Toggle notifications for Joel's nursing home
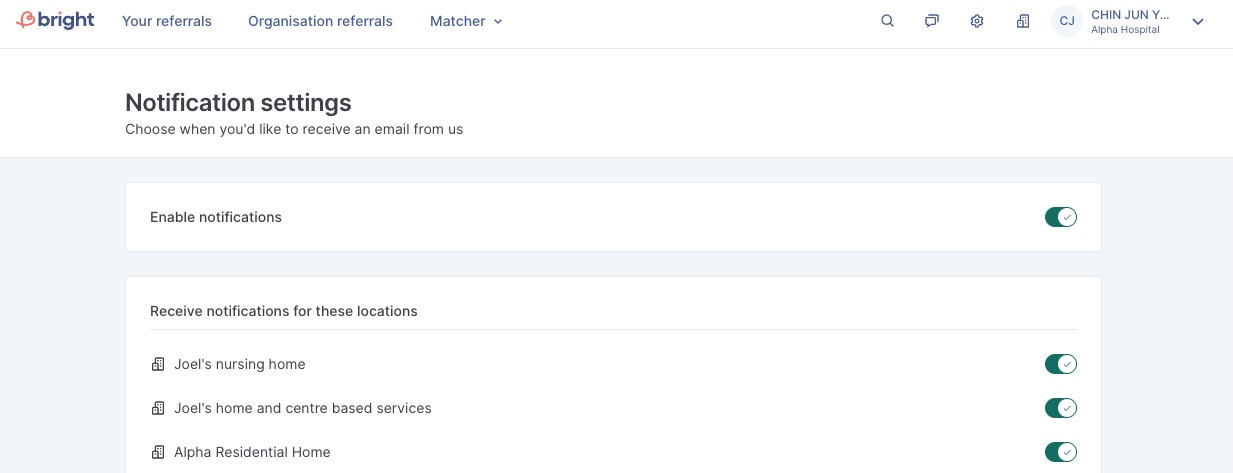Screen dimensions: 1233x473 coord(1060,364)
